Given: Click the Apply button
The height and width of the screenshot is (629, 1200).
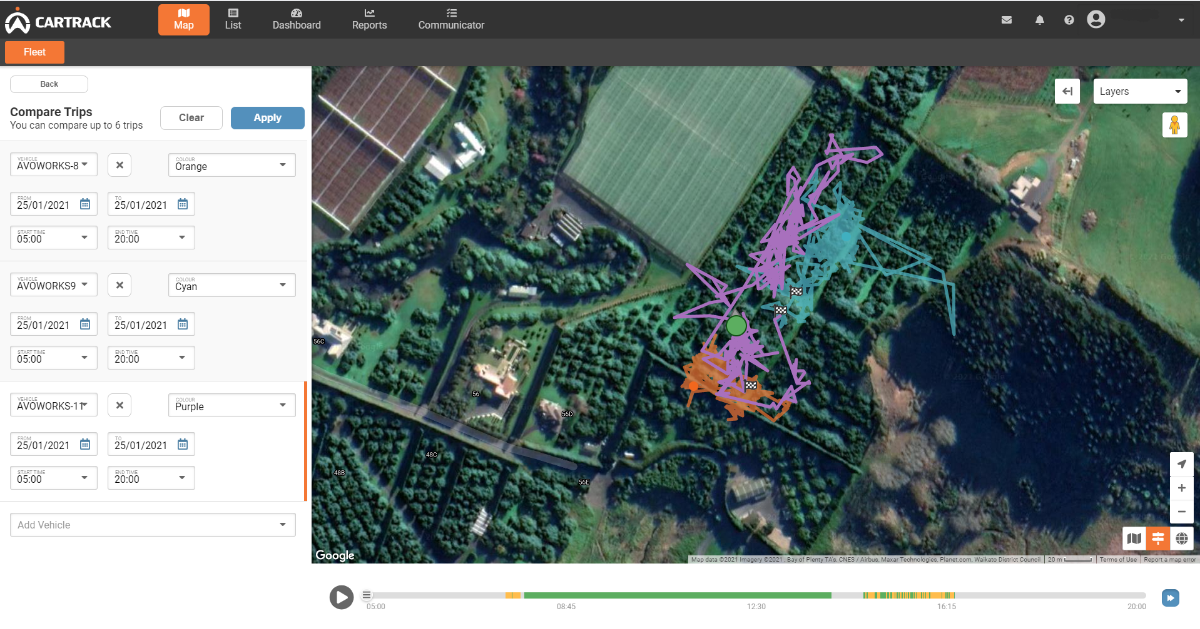Looking at the screenshot, I should [267, 118].
